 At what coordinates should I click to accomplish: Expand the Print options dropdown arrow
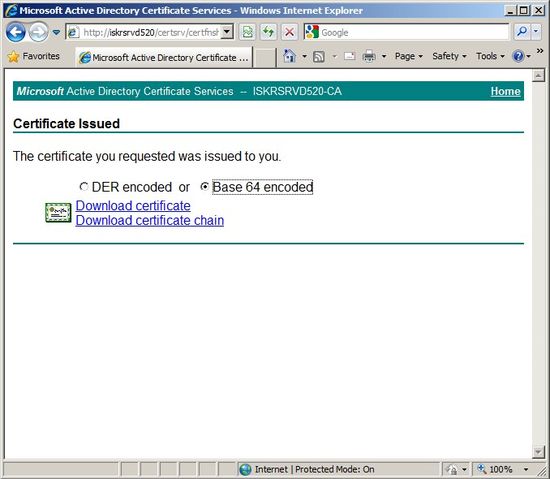coord(384,56)
